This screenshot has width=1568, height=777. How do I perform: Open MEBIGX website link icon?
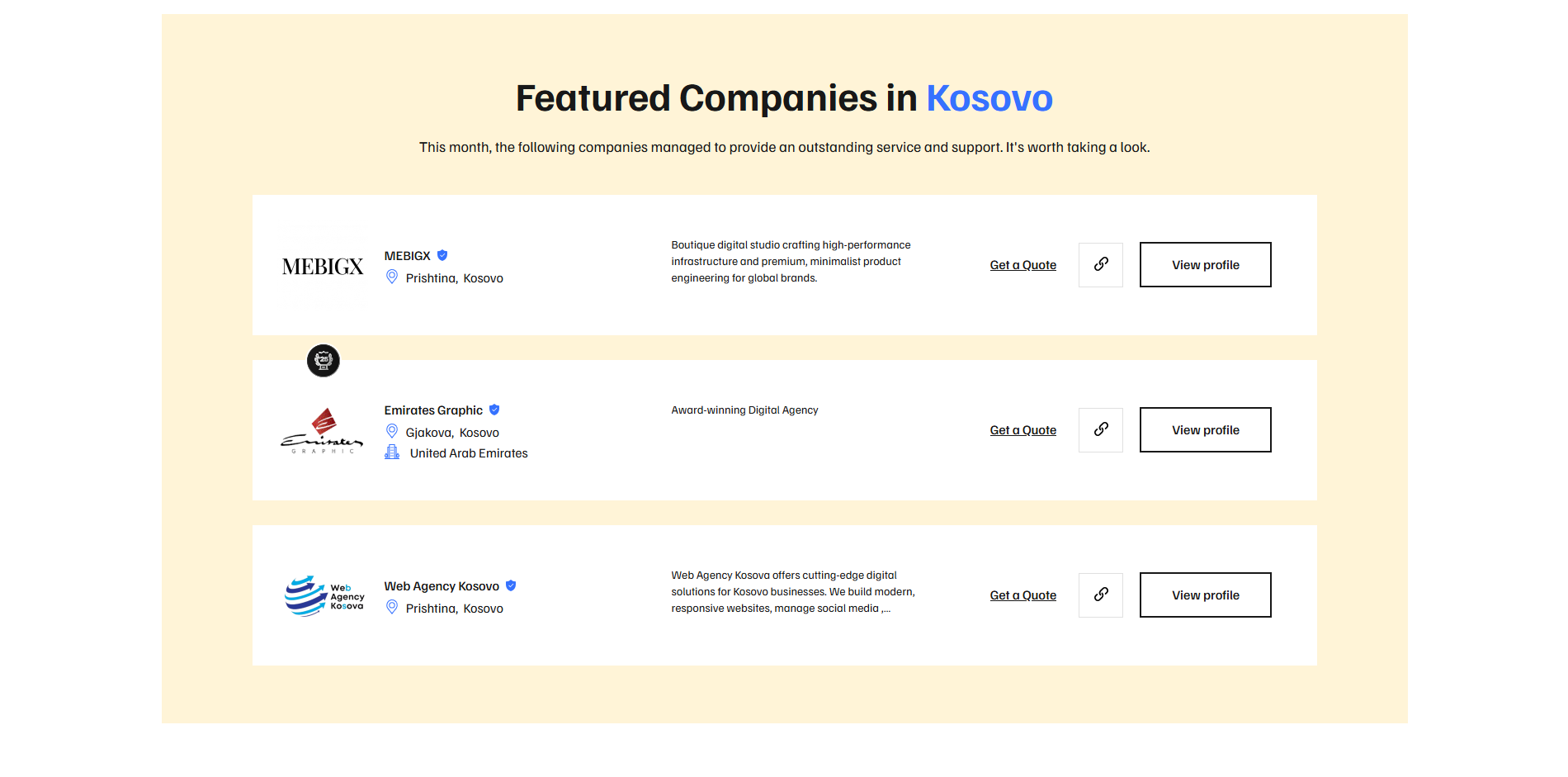pyautogui.click(x=1100, y=264)
